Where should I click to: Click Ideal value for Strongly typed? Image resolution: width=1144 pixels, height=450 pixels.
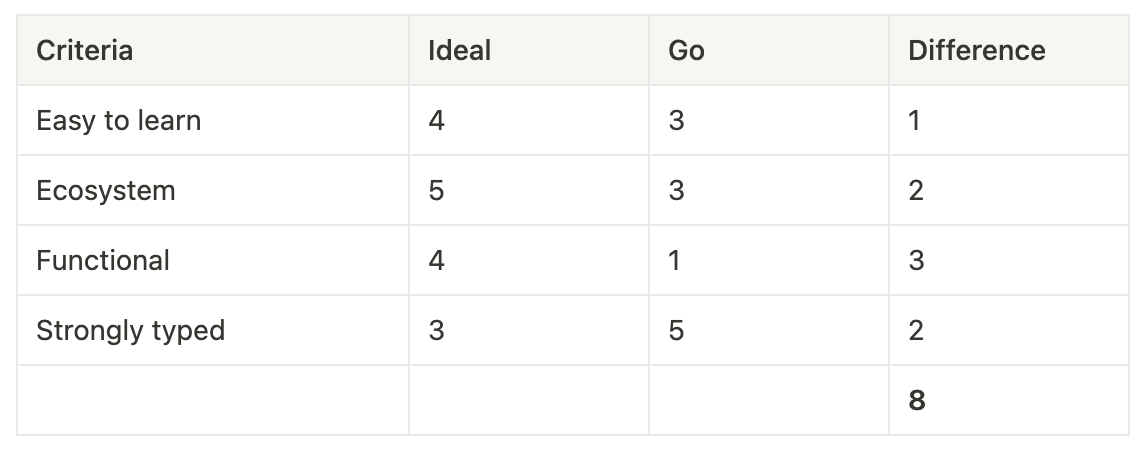(x=529, y=330)
